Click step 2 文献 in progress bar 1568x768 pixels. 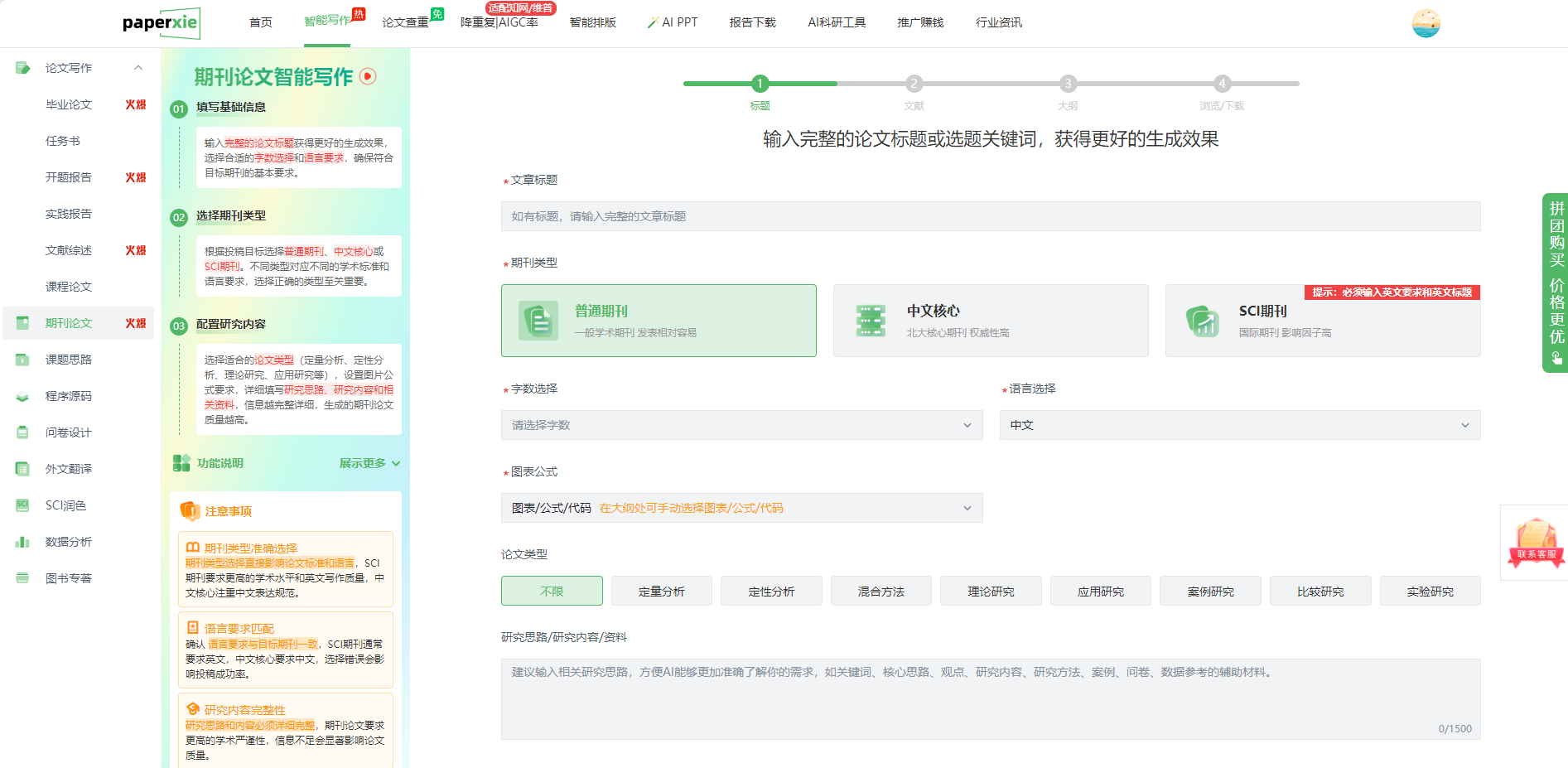914,84
